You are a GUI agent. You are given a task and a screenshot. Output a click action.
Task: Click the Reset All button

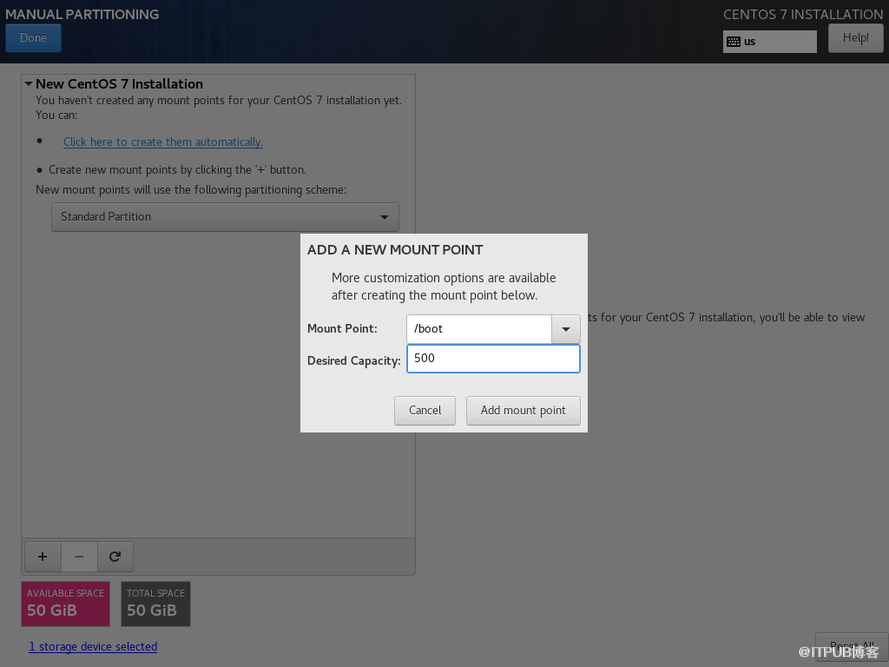(x=851, y=646)
